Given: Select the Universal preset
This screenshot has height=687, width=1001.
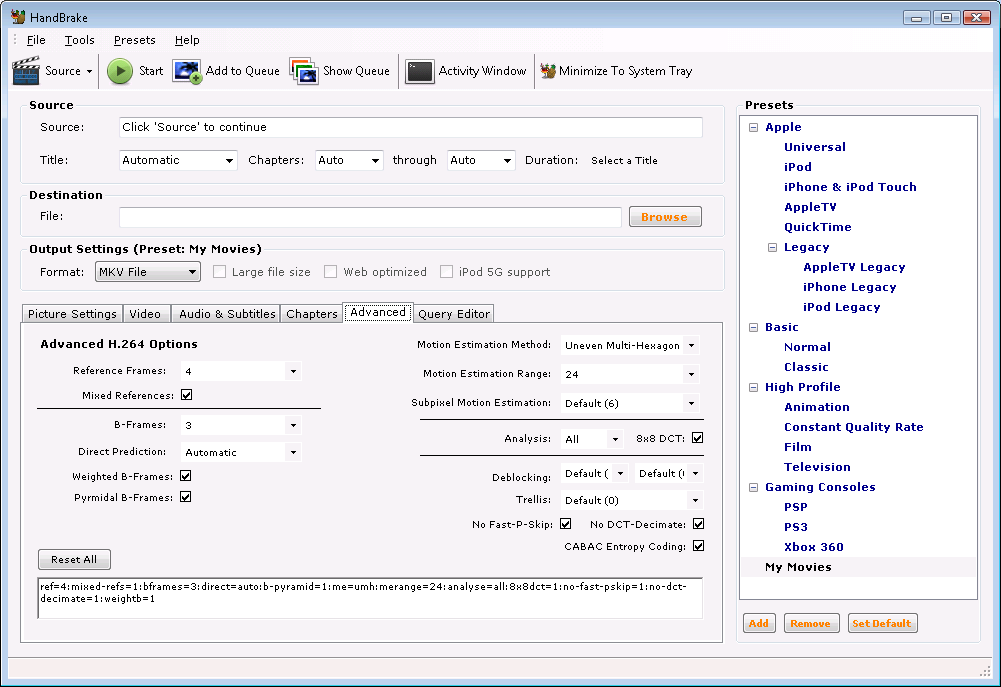Looking at the screenshot, I should pos(815,147).
